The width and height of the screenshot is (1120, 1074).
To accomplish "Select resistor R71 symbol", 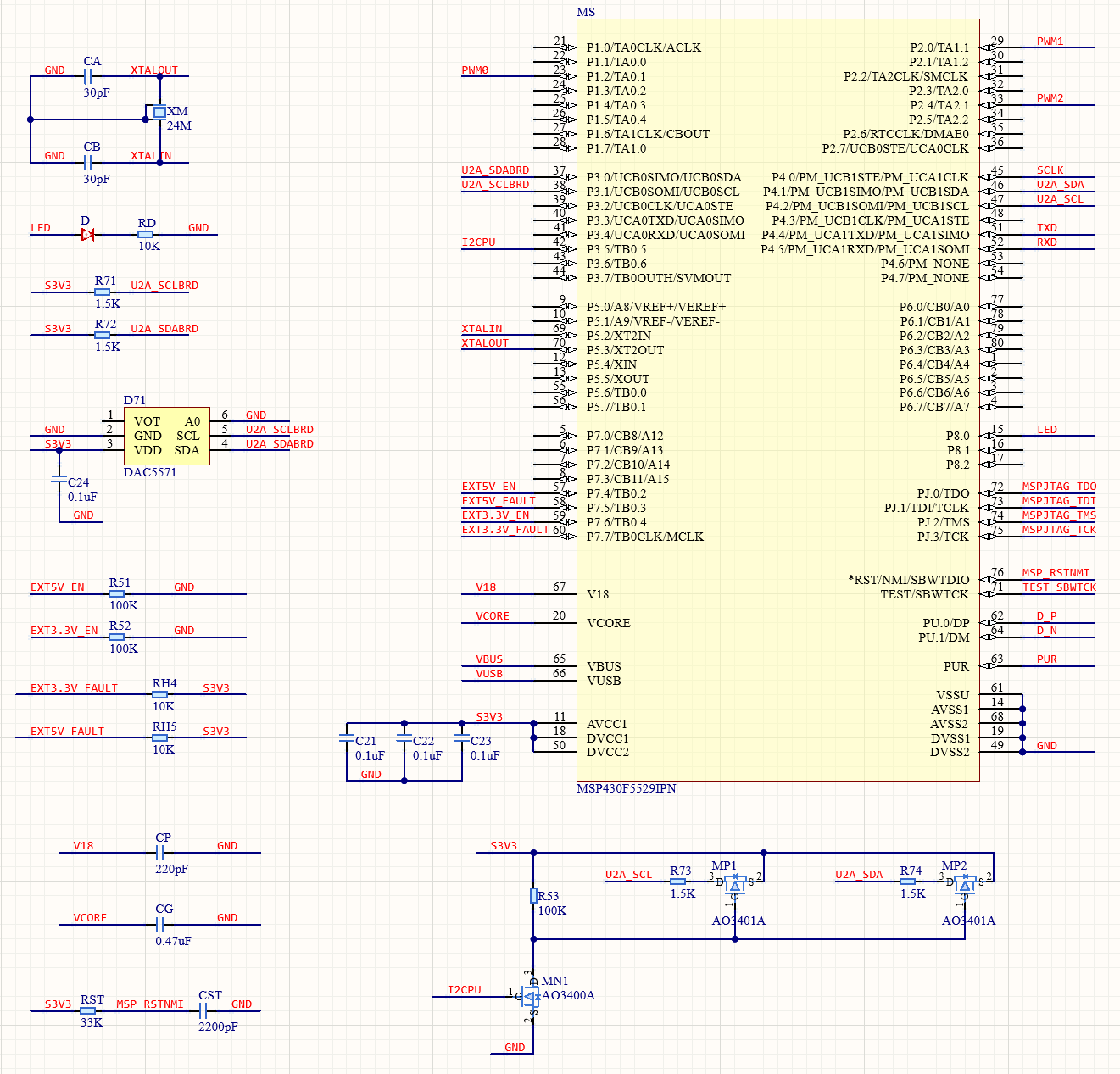I will (103, 292).
